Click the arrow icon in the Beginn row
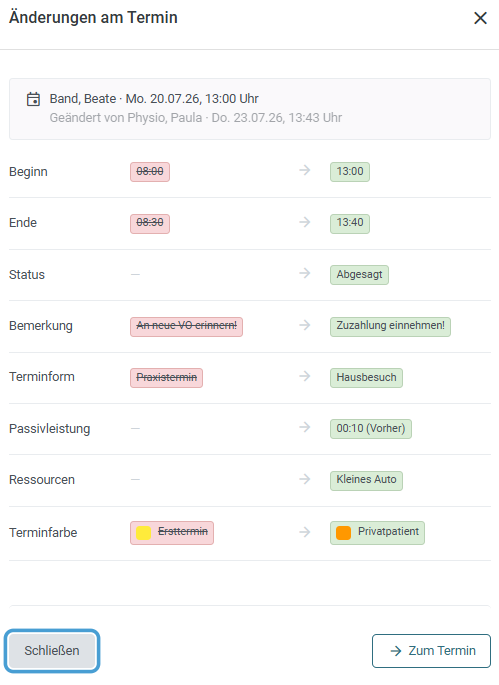Screen dimensions: 499x685 point(305,170)
